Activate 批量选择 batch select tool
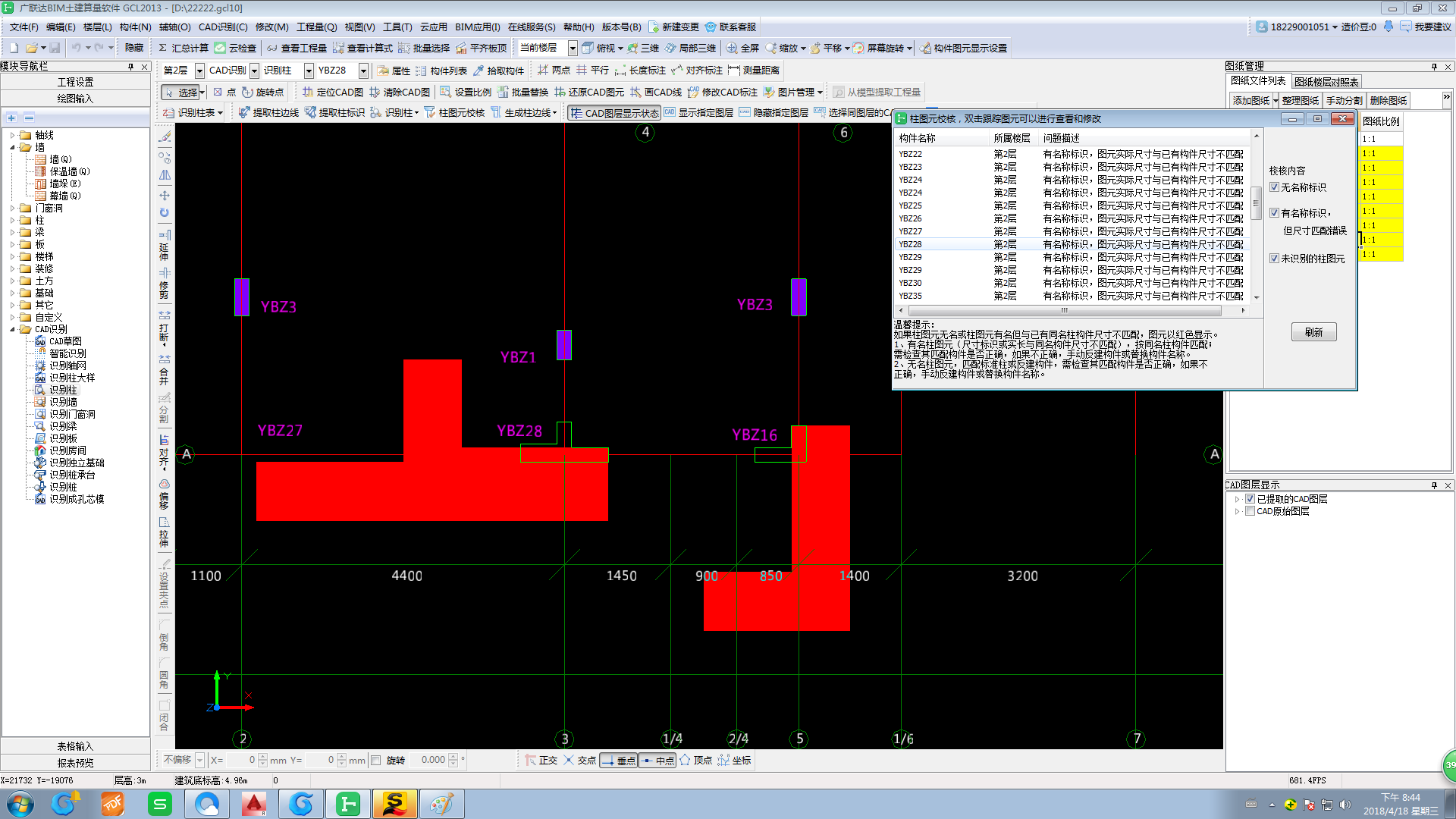Viewport: 1456px width, 819px height. [424, 48]
